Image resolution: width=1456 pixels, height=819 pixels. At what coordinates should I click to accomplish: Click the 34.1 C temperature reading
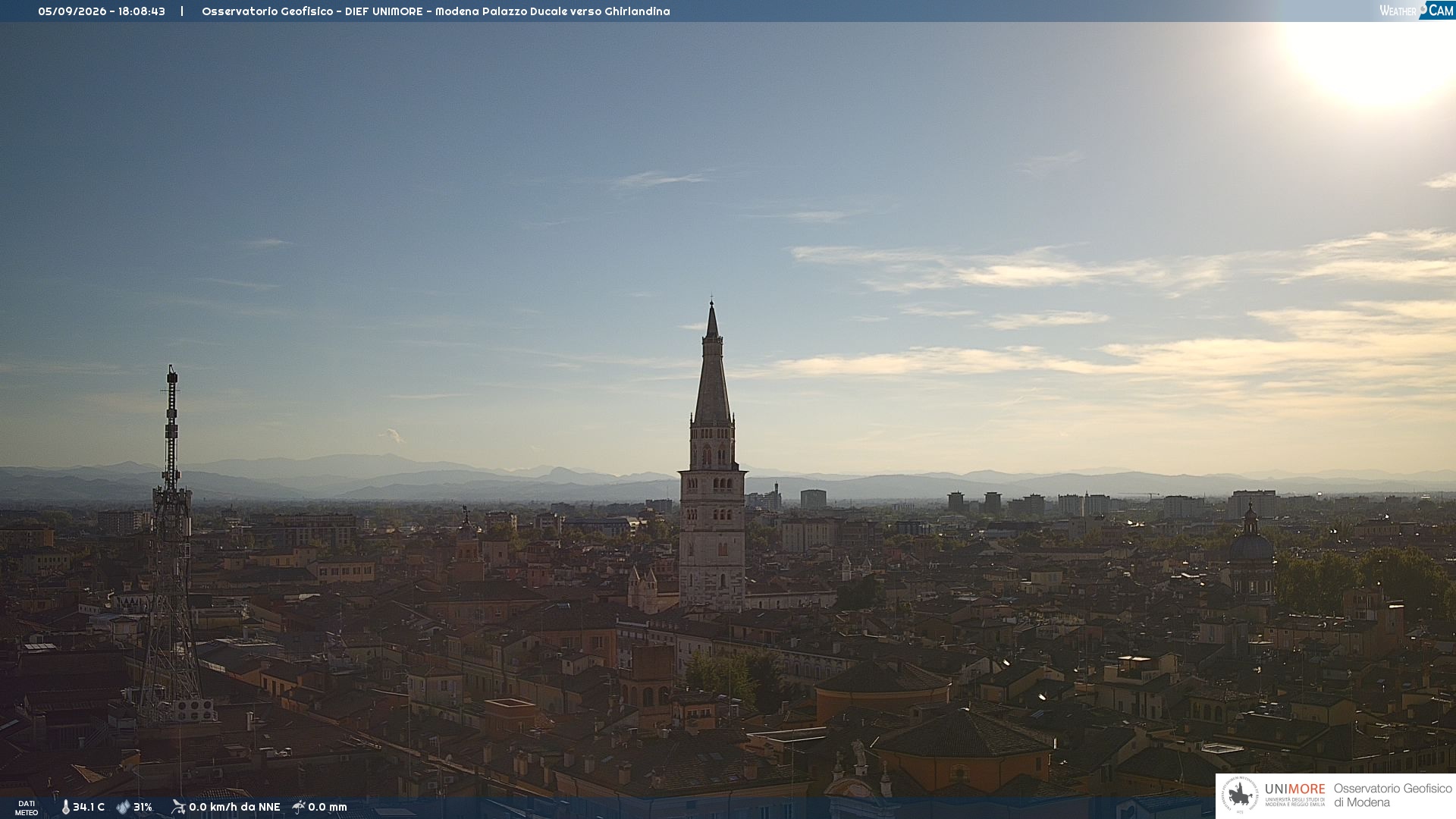89,808
